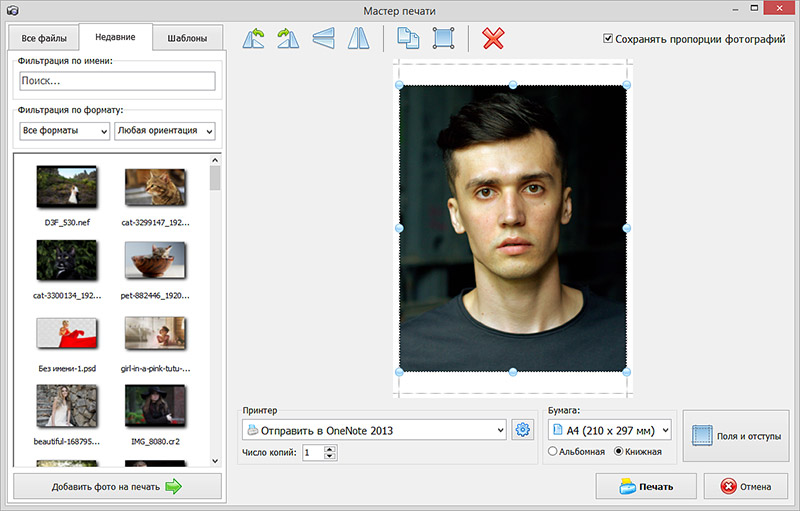
Task: Open the printer selection dropdown
Action: tap(374, 430)
